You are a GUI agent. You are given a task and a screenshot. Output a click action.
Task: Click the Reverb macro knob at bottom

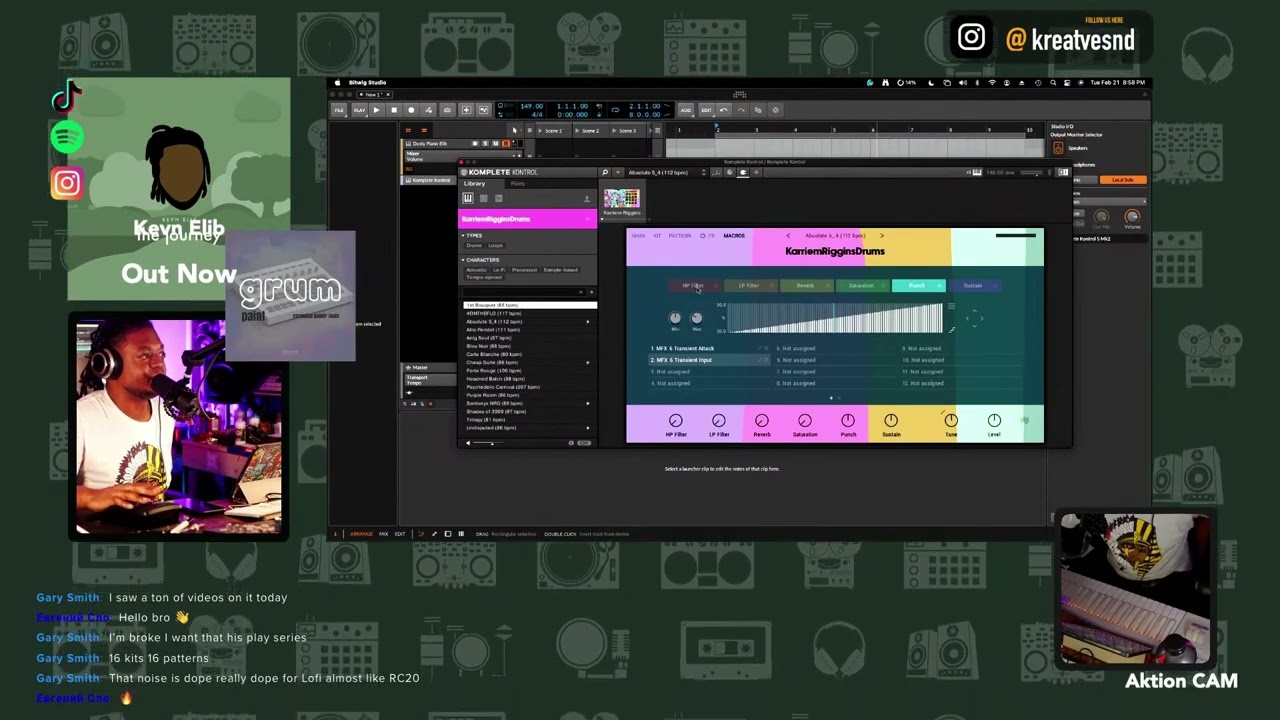(x=762, y=421)
